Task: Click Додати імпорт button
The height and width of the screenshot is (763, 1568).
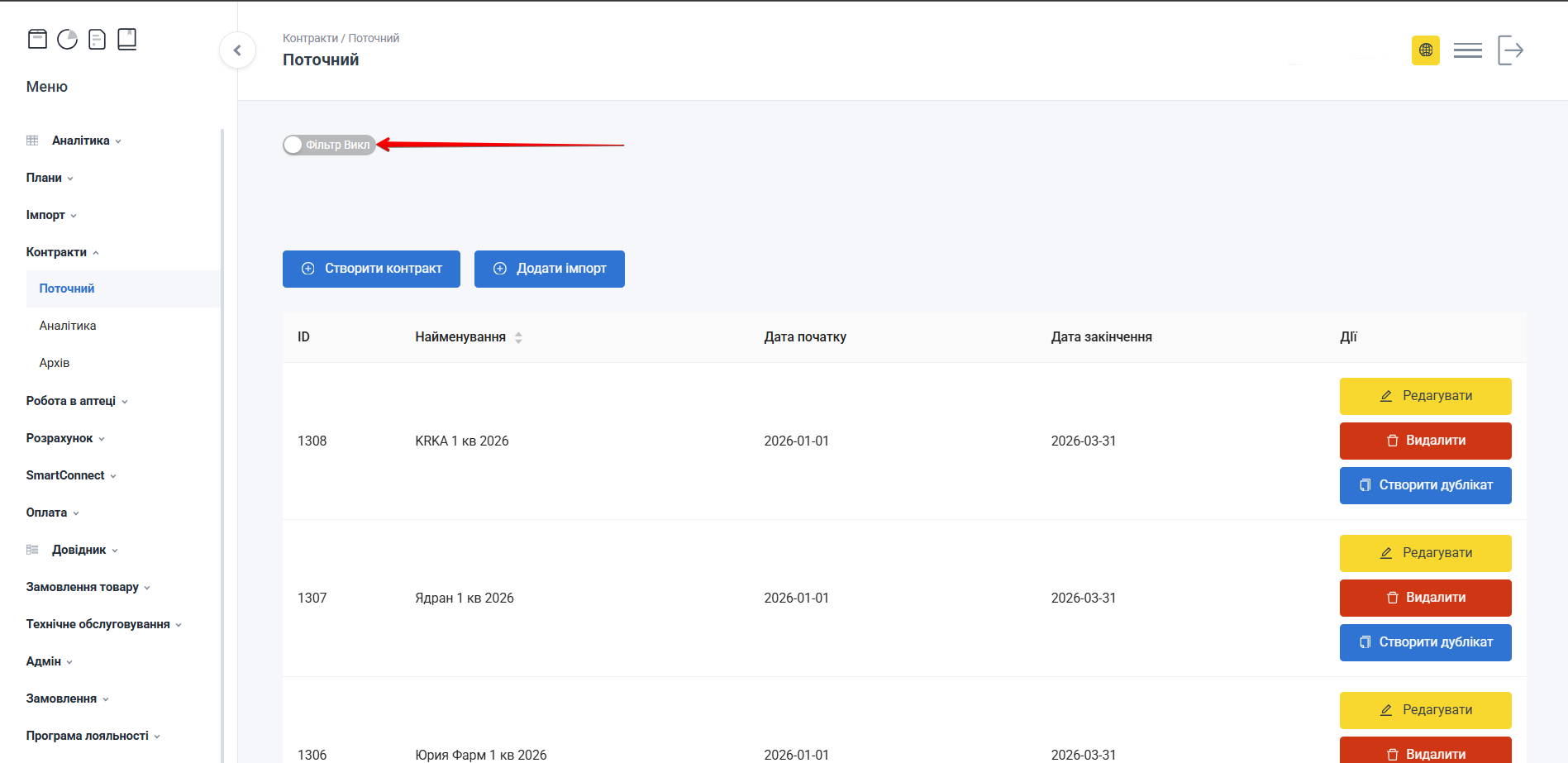Action: tap(549, 269)
